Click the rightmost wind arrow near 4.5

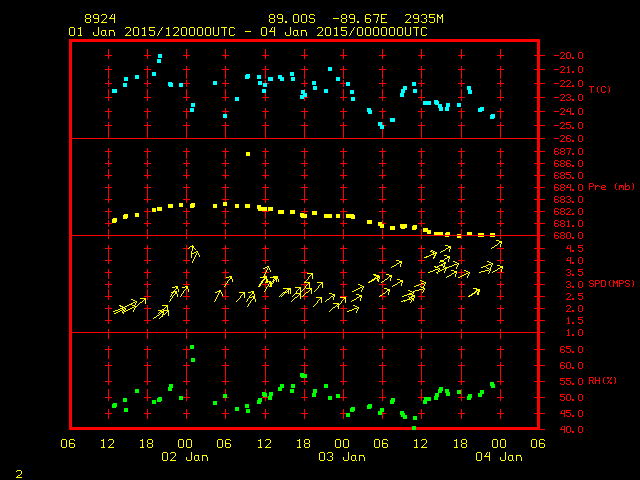pyautogui.click(x=497, y=244)
